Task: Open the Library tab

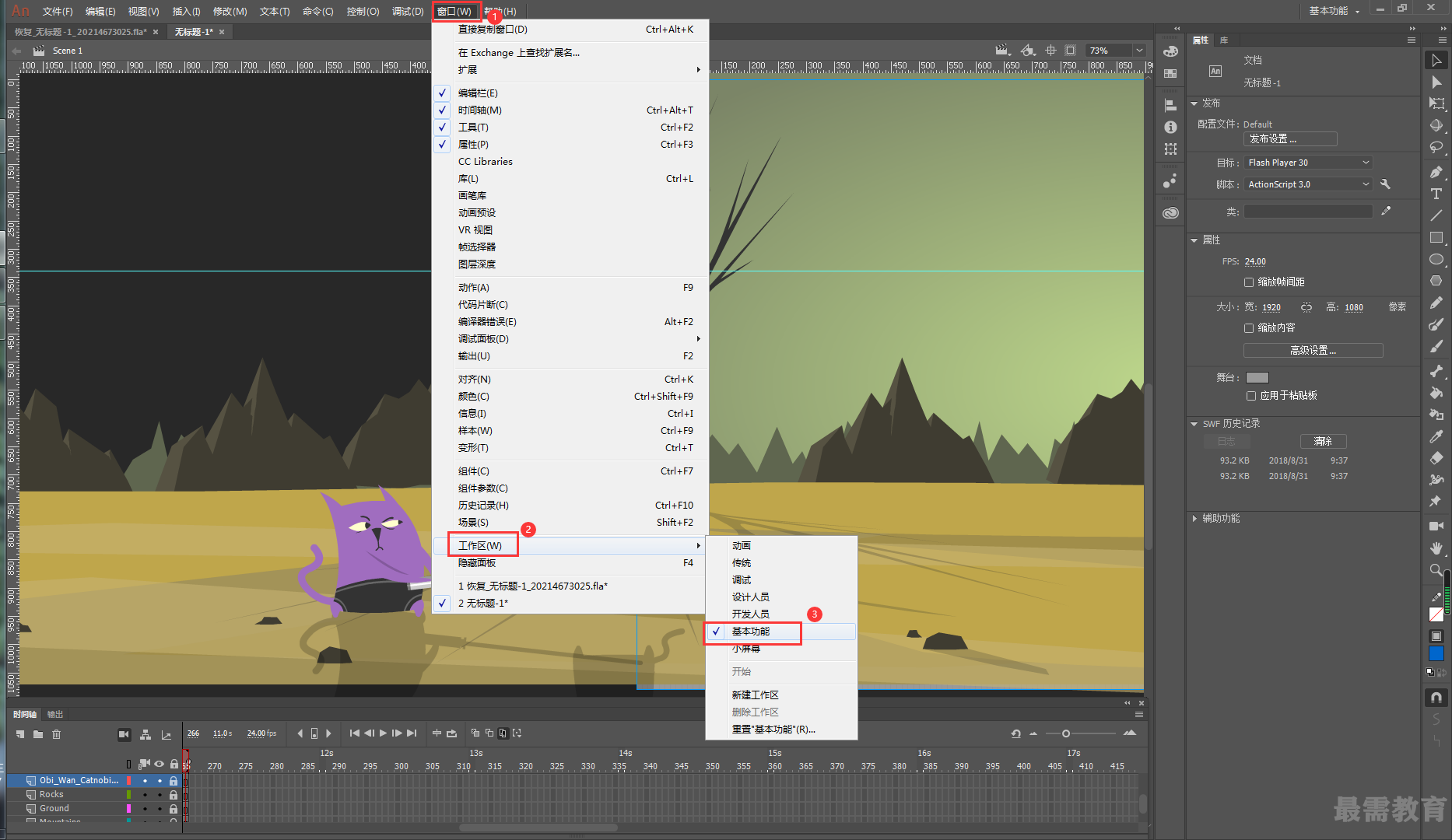Action: 1224,40
